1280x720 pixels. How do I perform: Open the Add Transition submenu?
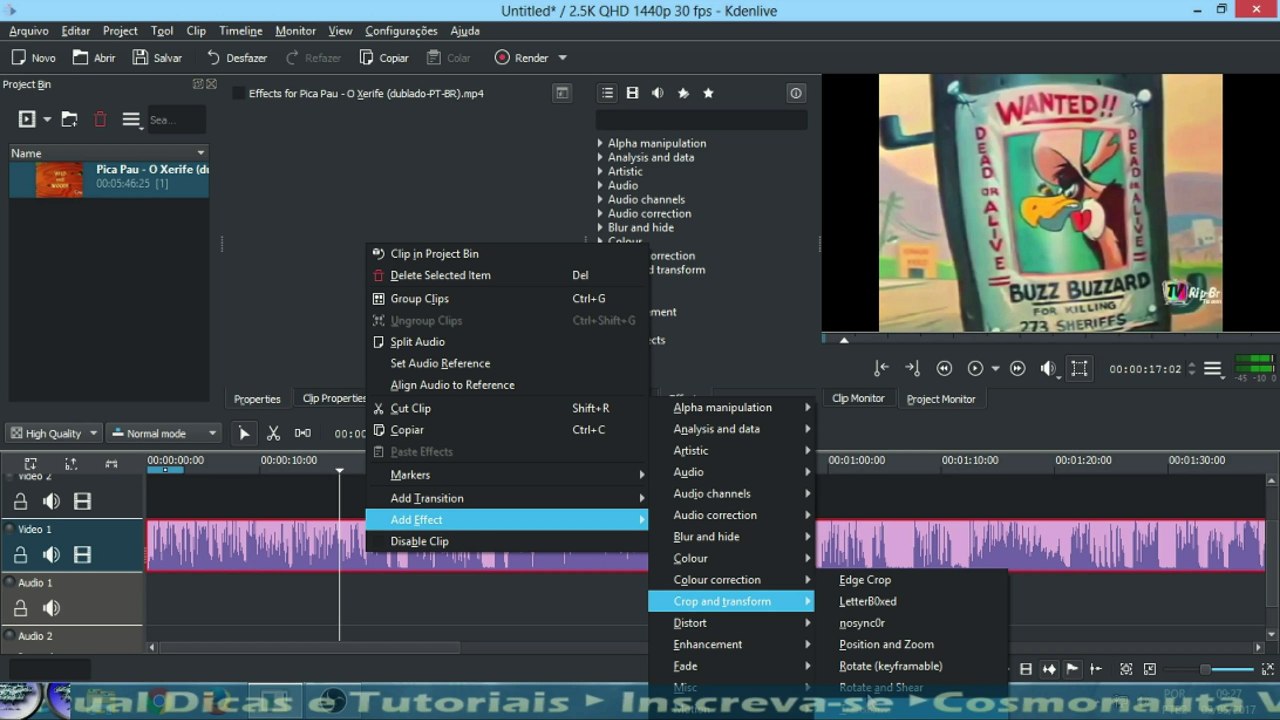[507, 498]
